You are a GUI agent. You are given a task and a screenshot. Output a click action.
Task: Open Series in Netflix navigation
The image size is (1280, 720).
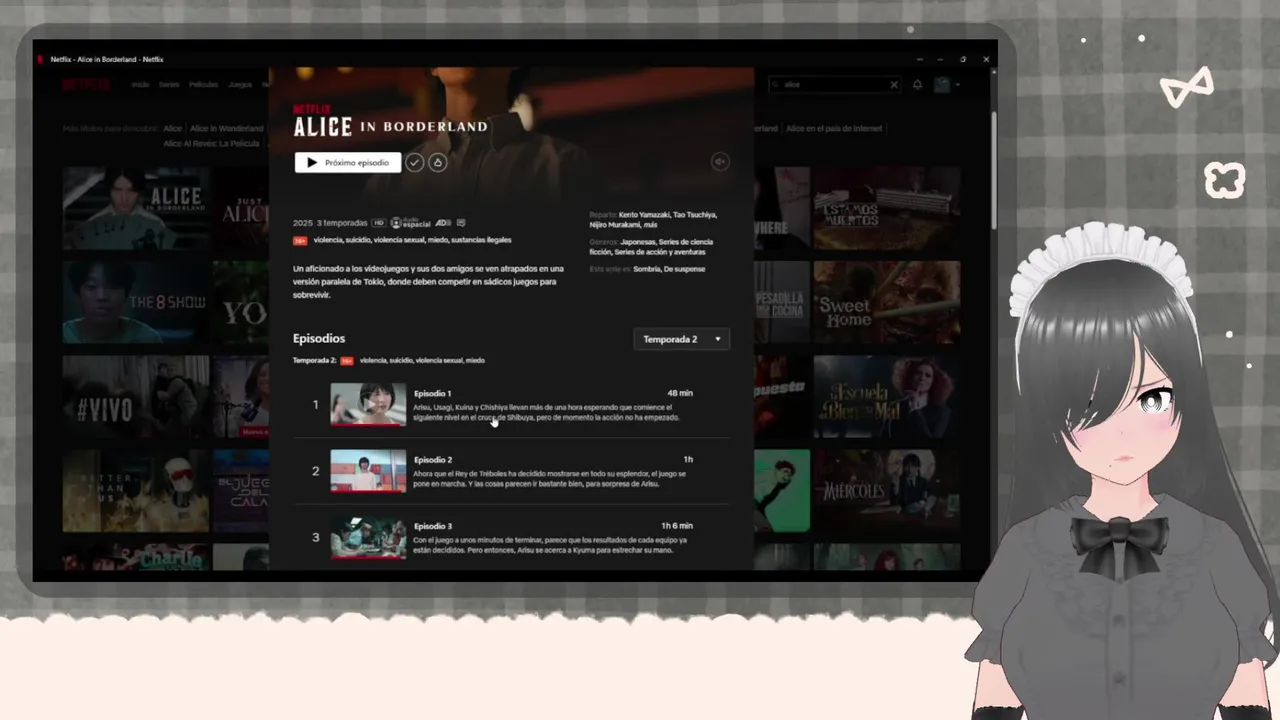pyautogui.click(x=169, y=85)
